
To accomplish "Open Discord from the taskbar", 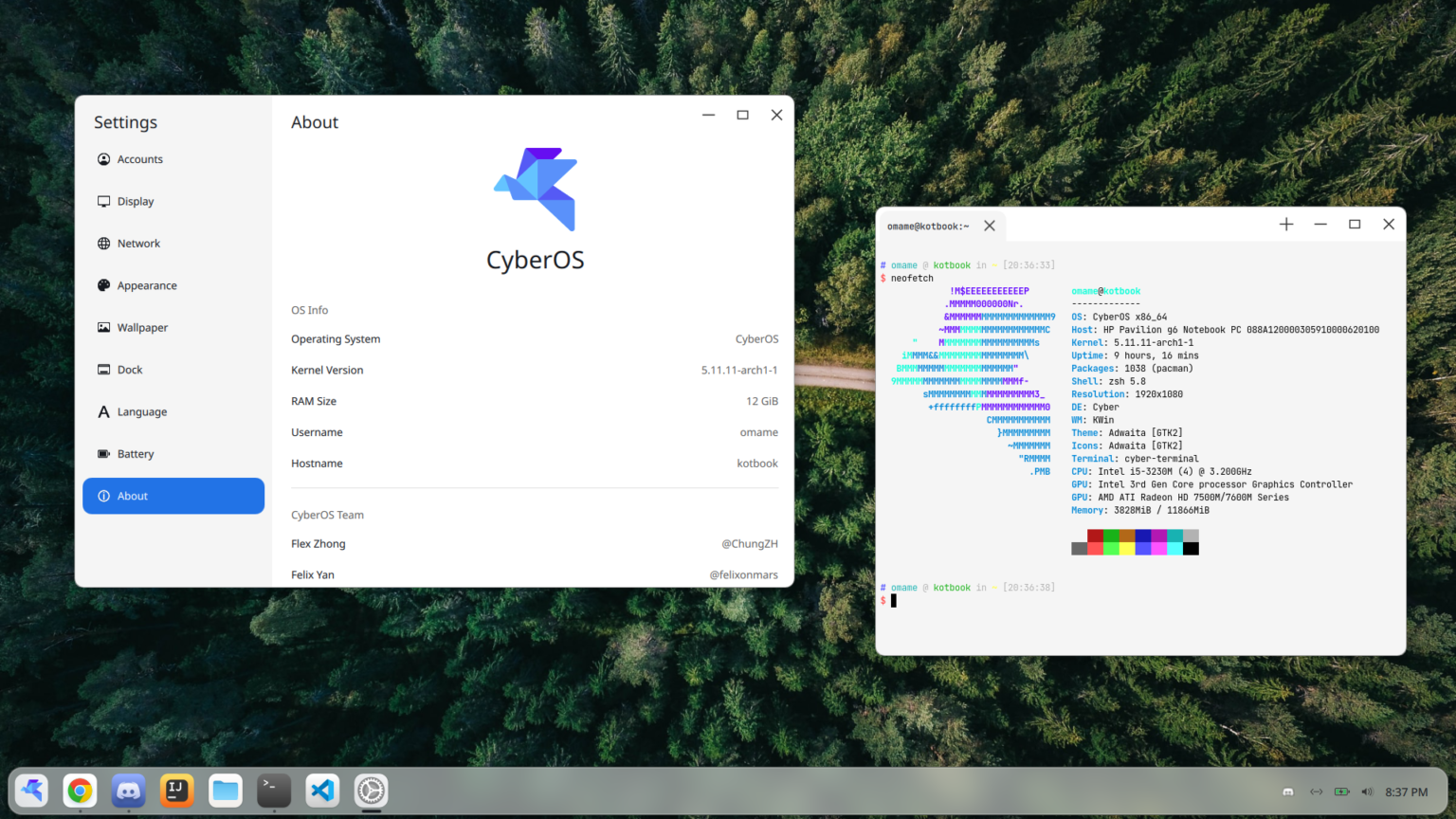I will [x=128, y=791].
